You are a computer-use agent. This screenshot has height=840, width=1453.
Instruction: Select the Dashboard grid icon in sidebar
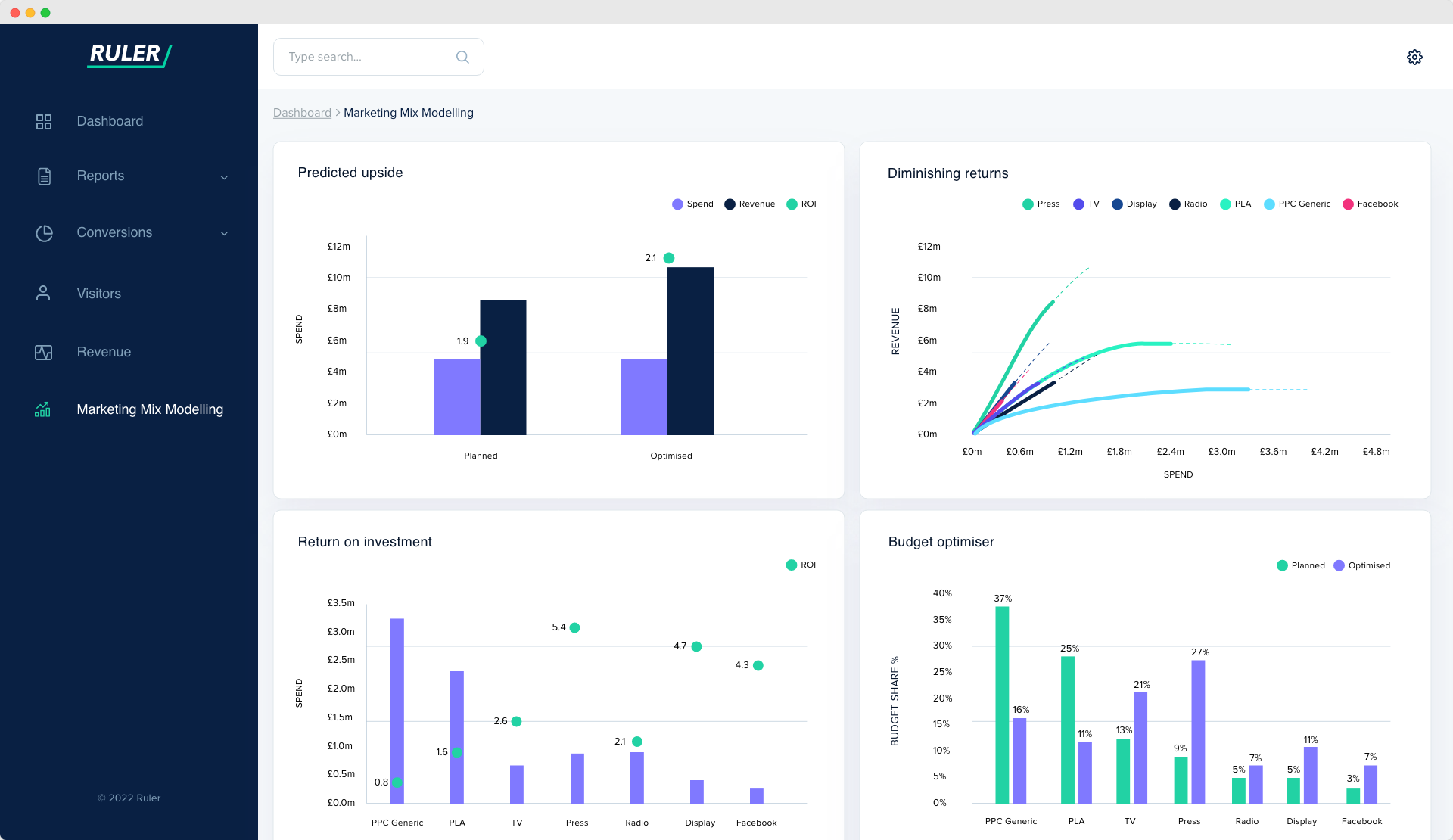click(44, 121)
